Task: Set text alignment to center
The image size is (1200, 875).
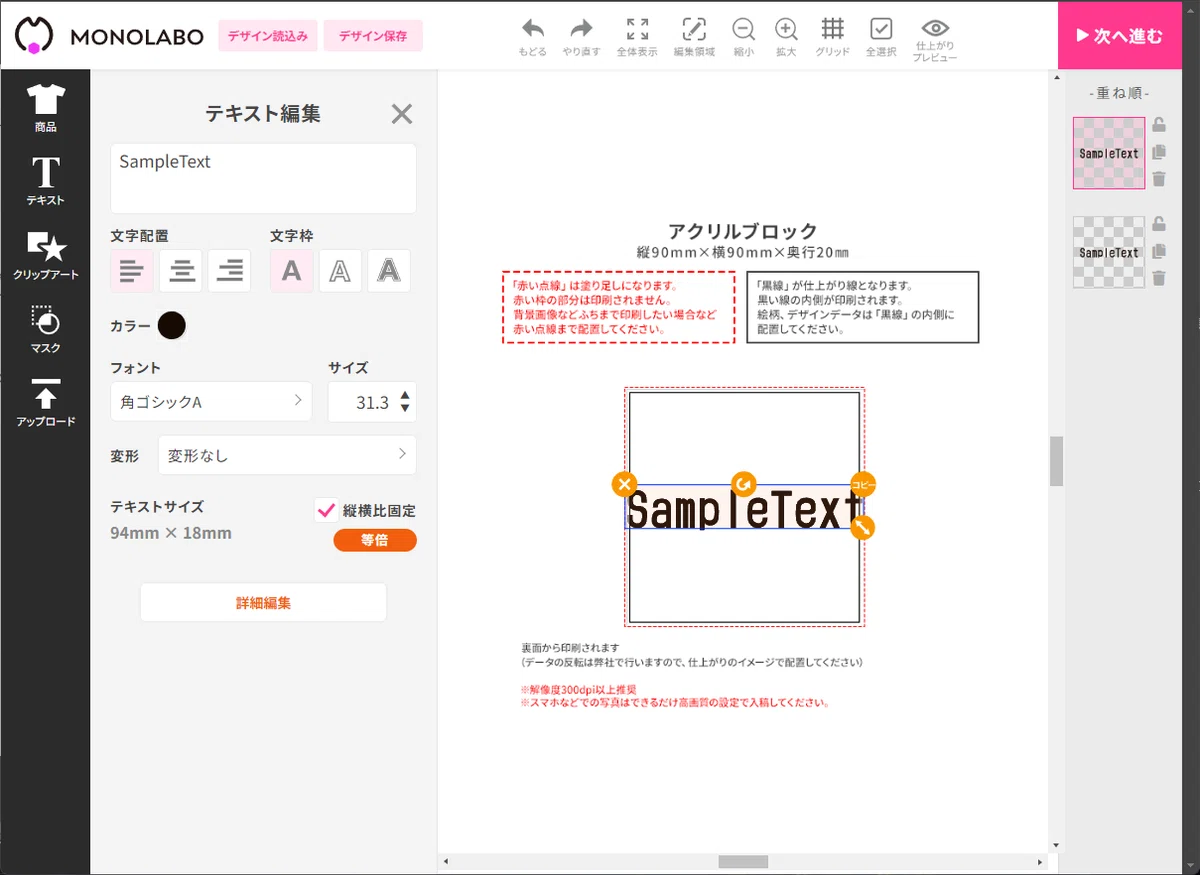Action: tap(181, 270)
